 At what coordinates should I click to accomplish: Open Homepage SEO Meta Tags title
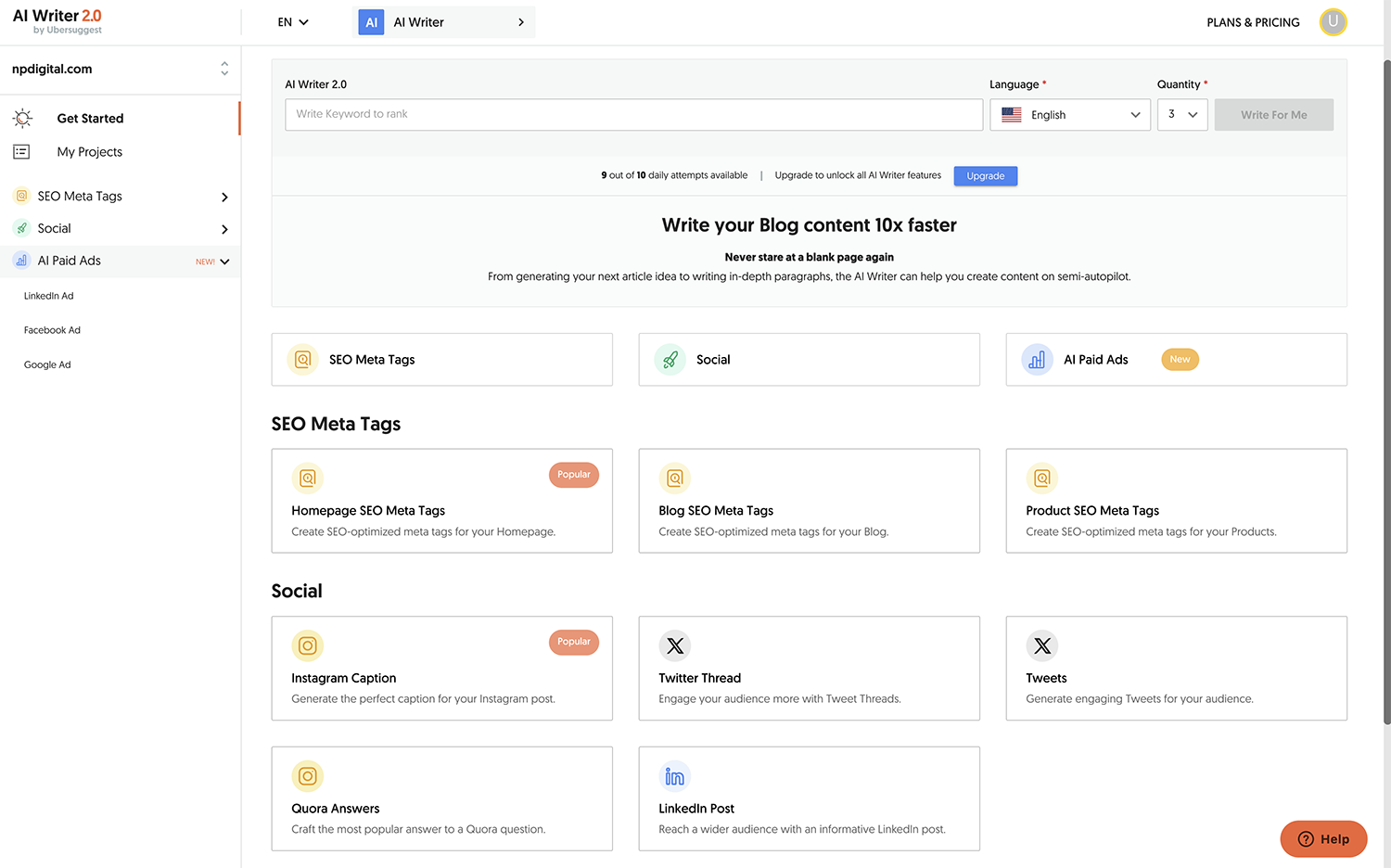[368, 510]
